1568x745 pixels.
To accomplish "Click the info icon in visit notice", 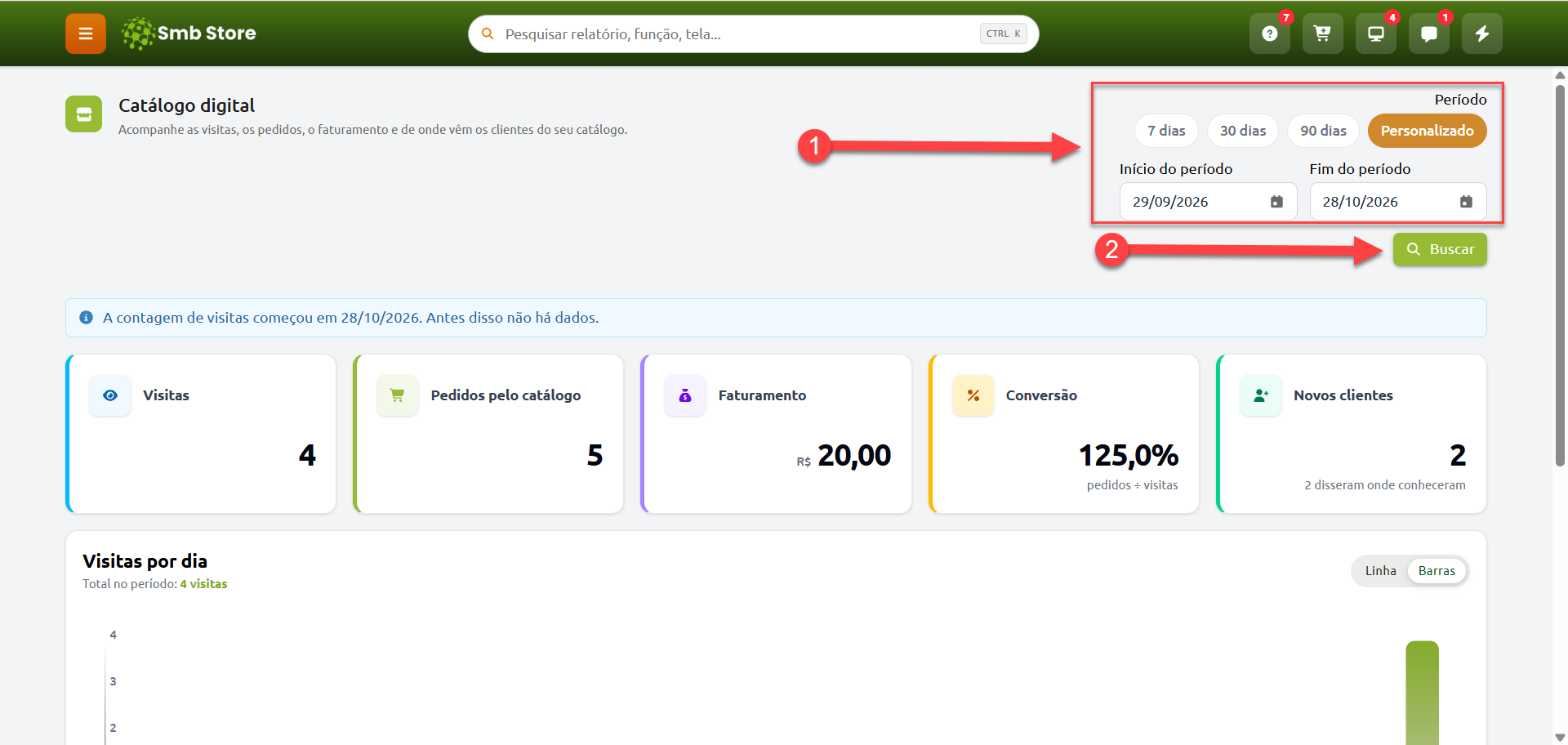I will [86, 318].
